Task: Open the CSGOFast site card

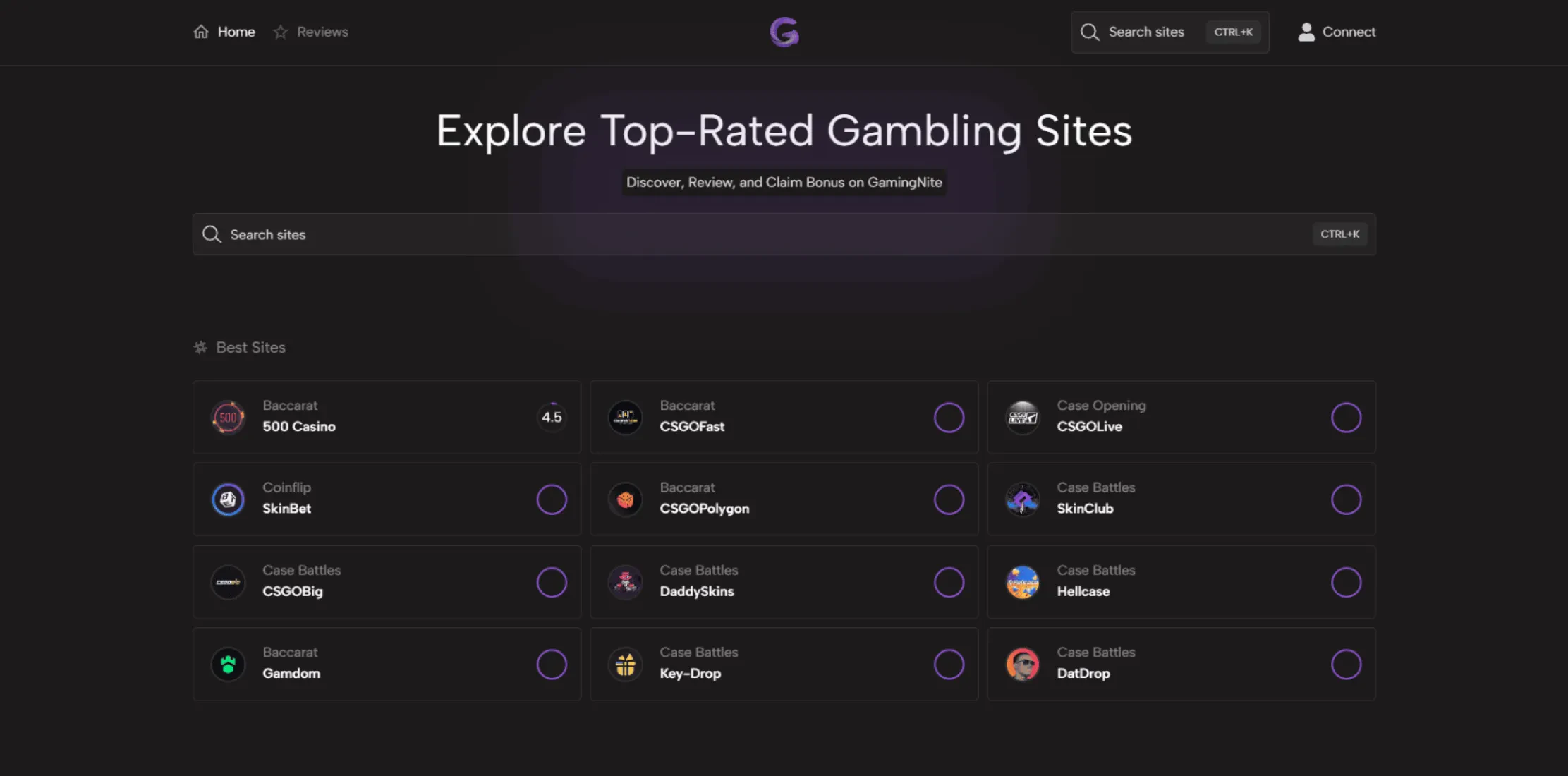Action: (784, 417)
